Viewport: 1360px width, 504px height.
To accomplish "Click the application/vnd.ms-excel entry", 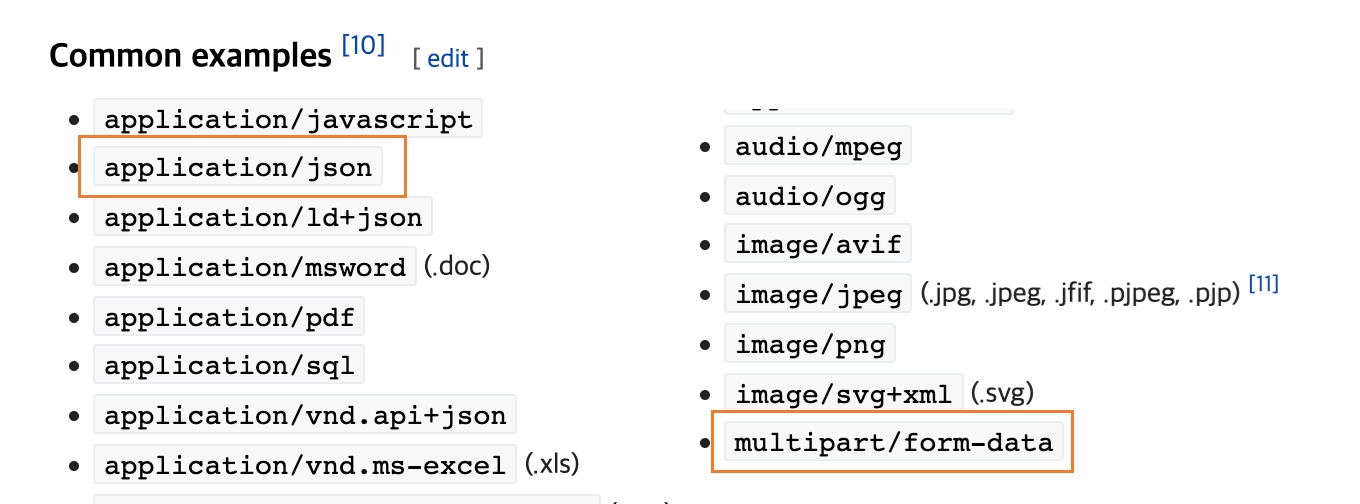I will pos(305,465).
